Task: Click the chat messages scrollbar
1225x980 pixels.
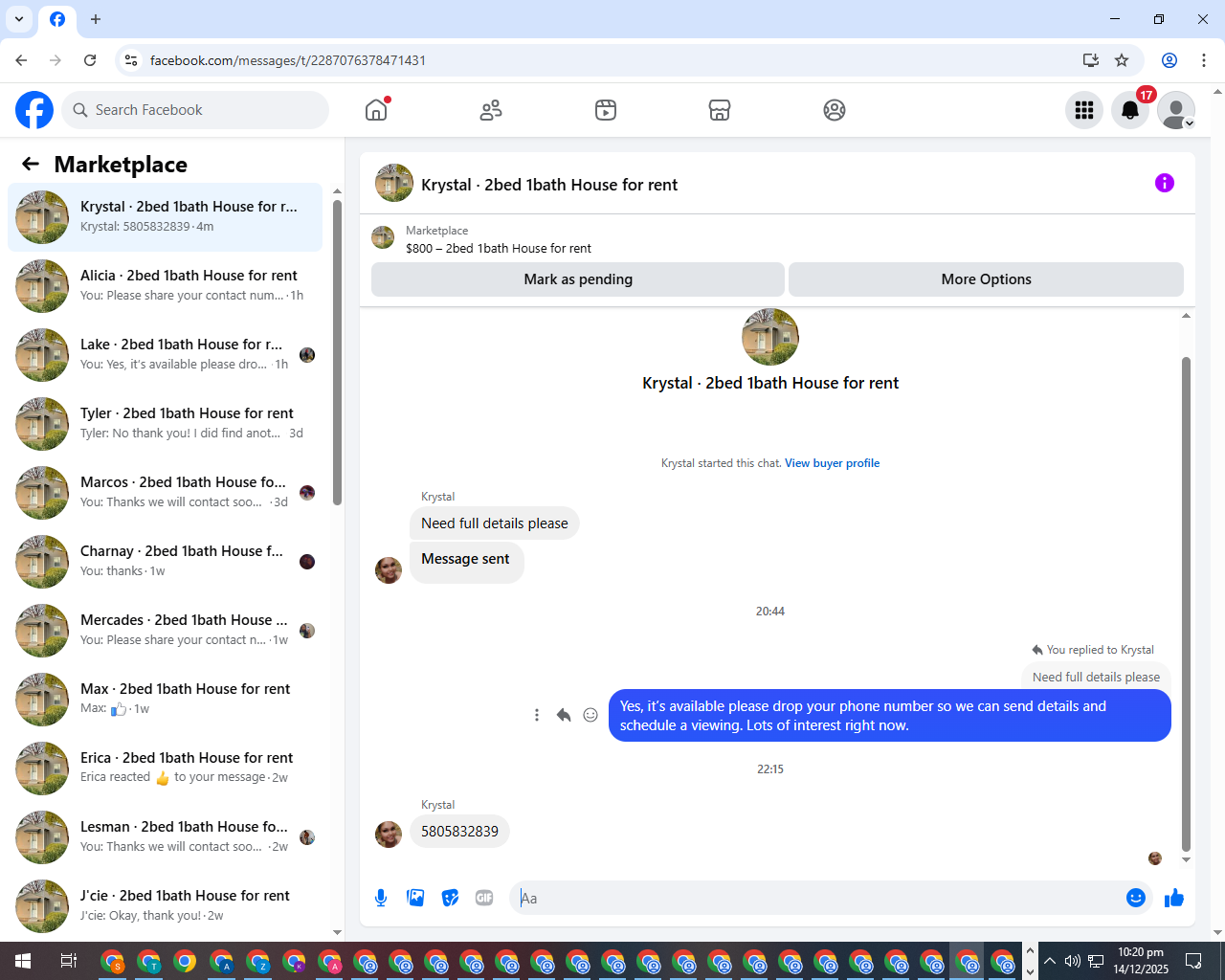Action: pyautogui.click(x=1186, y=604)
